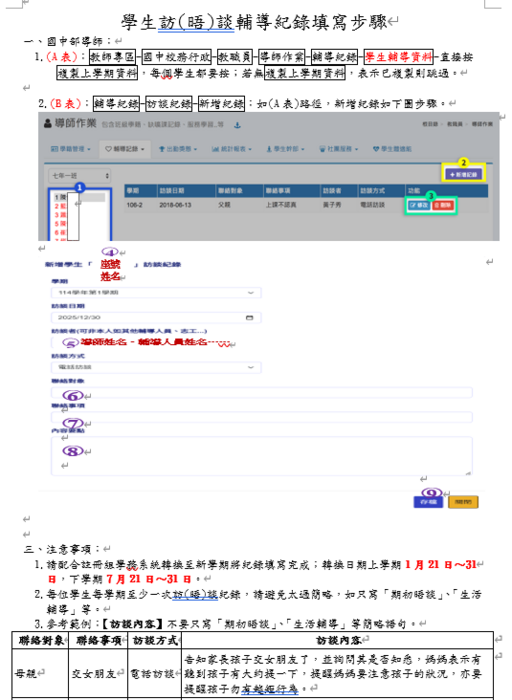Viewport: 512px width, 700px height.
Task: Click the 聯絡事項 input field in the form
Action: tap(262, 417)
